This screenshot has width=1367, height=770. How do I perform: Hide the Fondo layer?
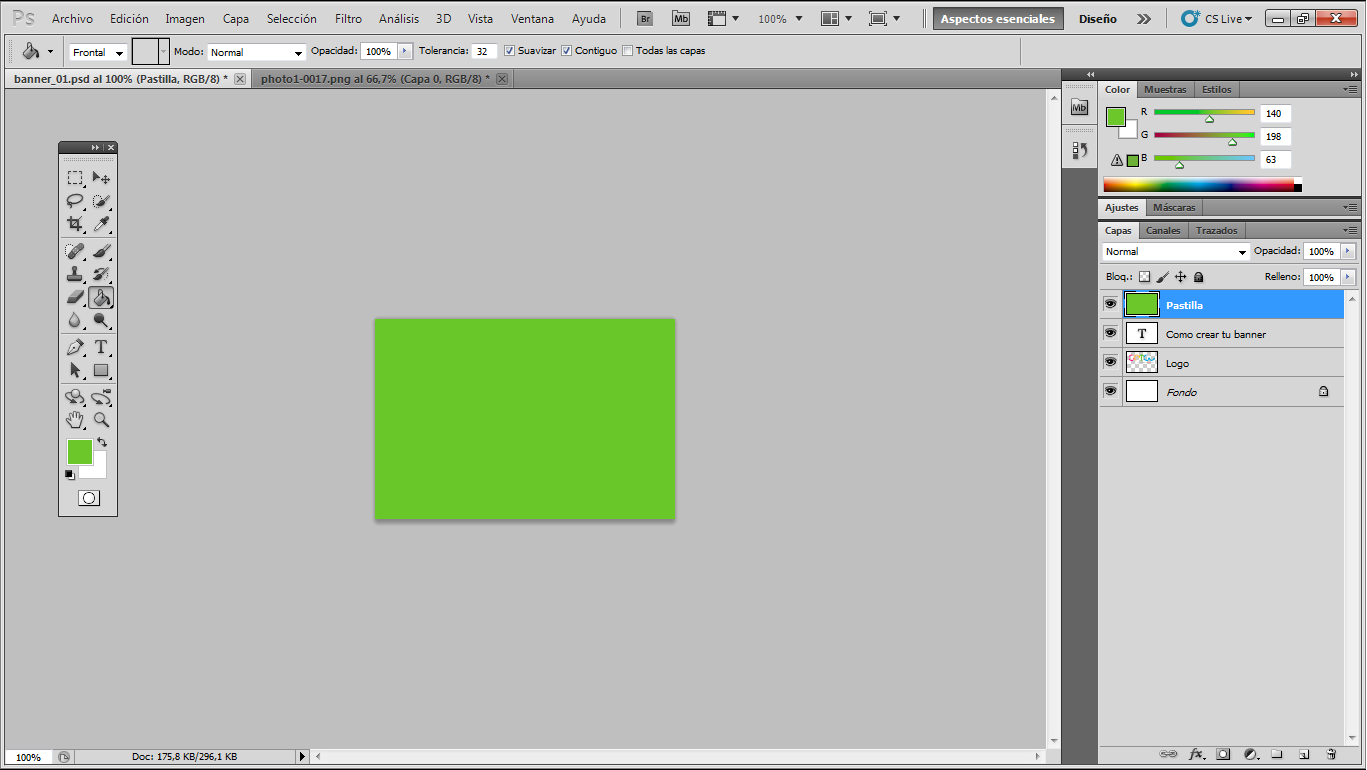(1110, 391)
